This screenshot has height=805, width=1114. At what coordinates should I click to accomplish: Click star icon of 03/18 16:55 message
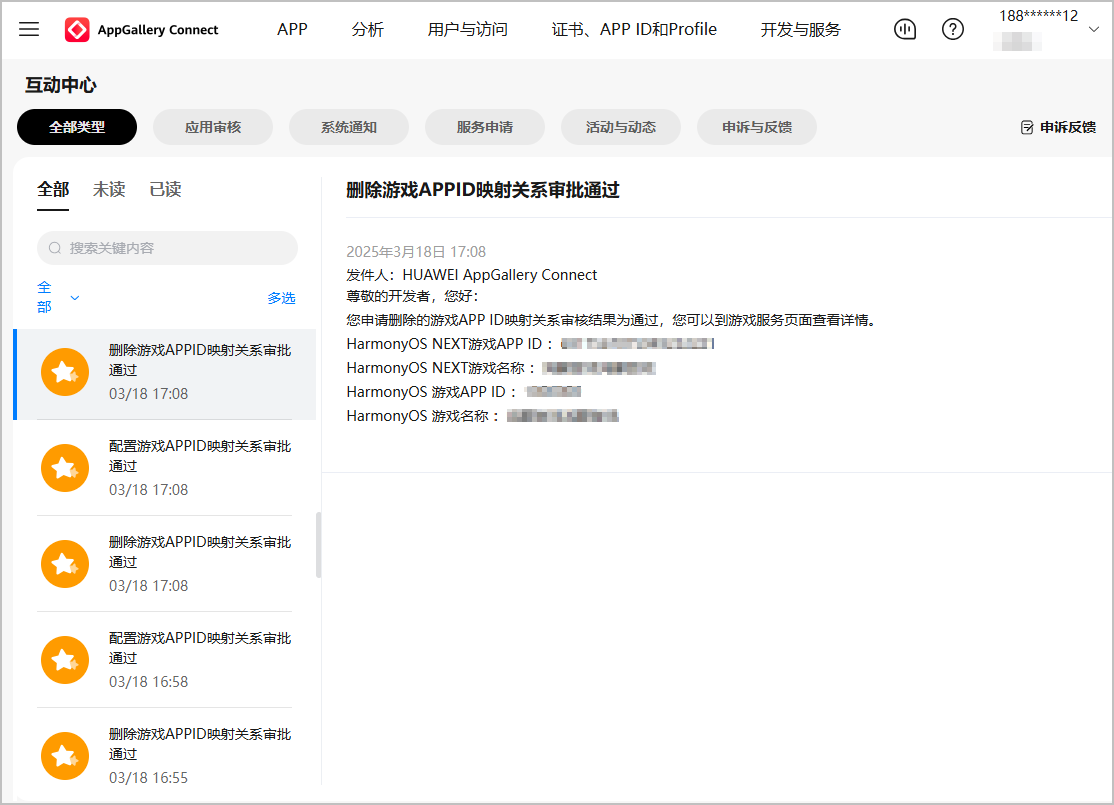pyautogui.click(x=65, y=756)
